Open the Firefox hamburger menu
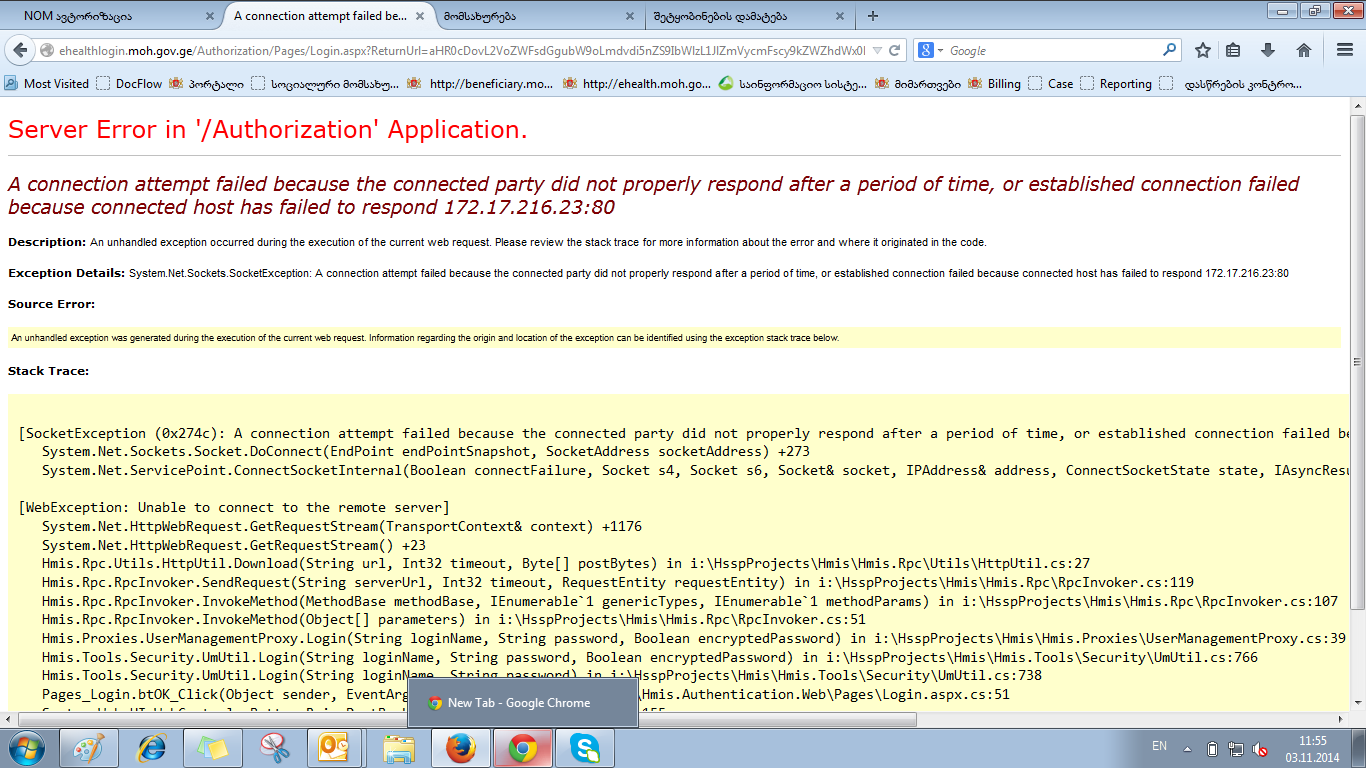Image resolution: width=1366 pixels, height=768 pixels. (x=1340, y=50)
